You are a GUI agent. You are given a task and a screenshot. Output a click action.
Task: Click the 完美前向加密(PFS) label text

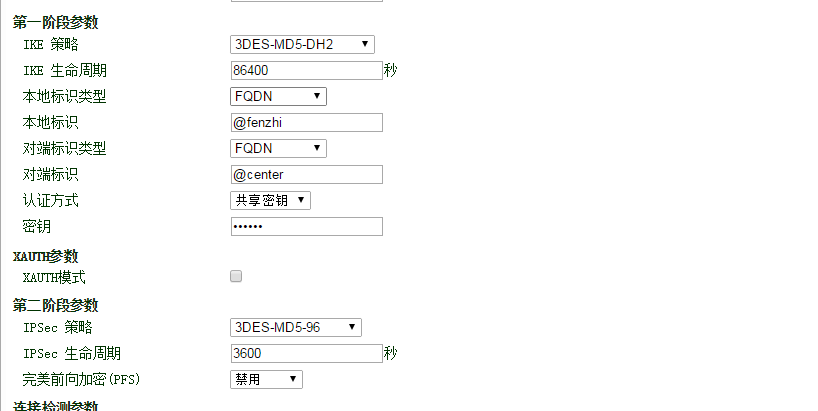[78, 380]
